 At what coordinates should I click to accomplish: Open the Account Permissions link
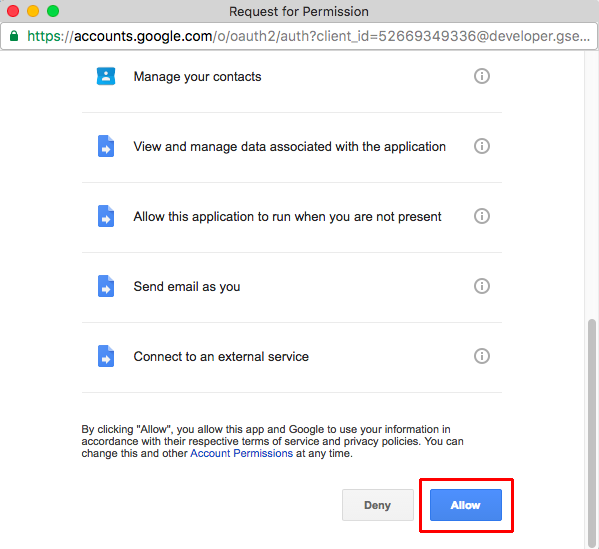[x=241, y=453]
